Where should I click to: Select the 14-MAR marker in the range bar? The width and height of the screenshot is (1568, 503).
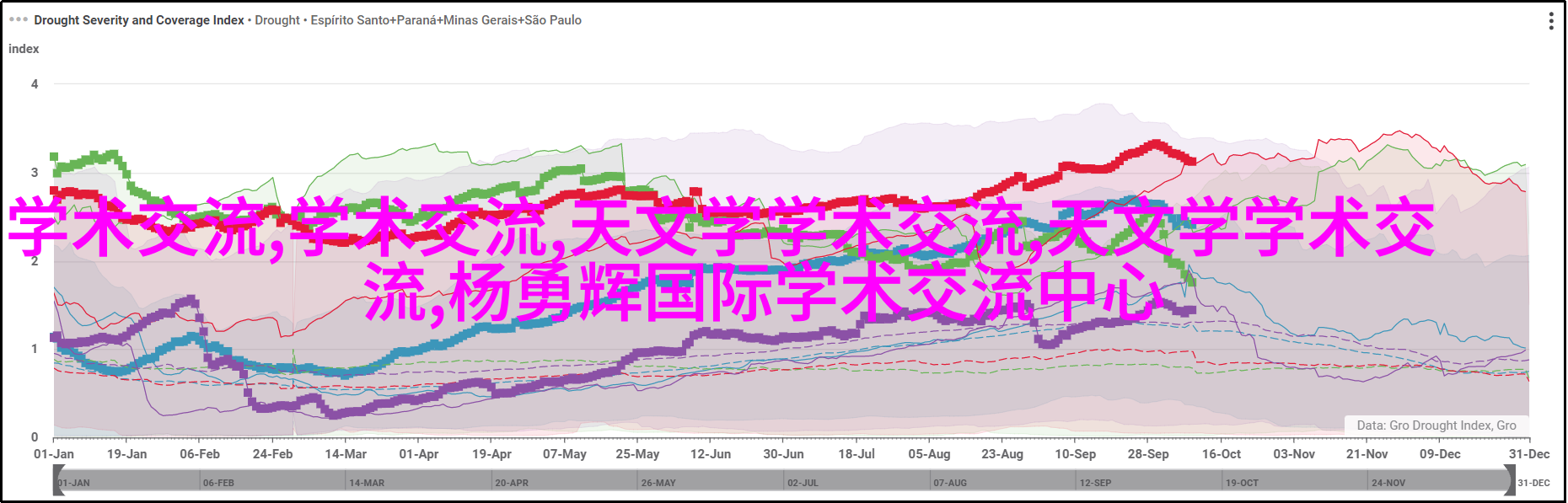point(367,483)
